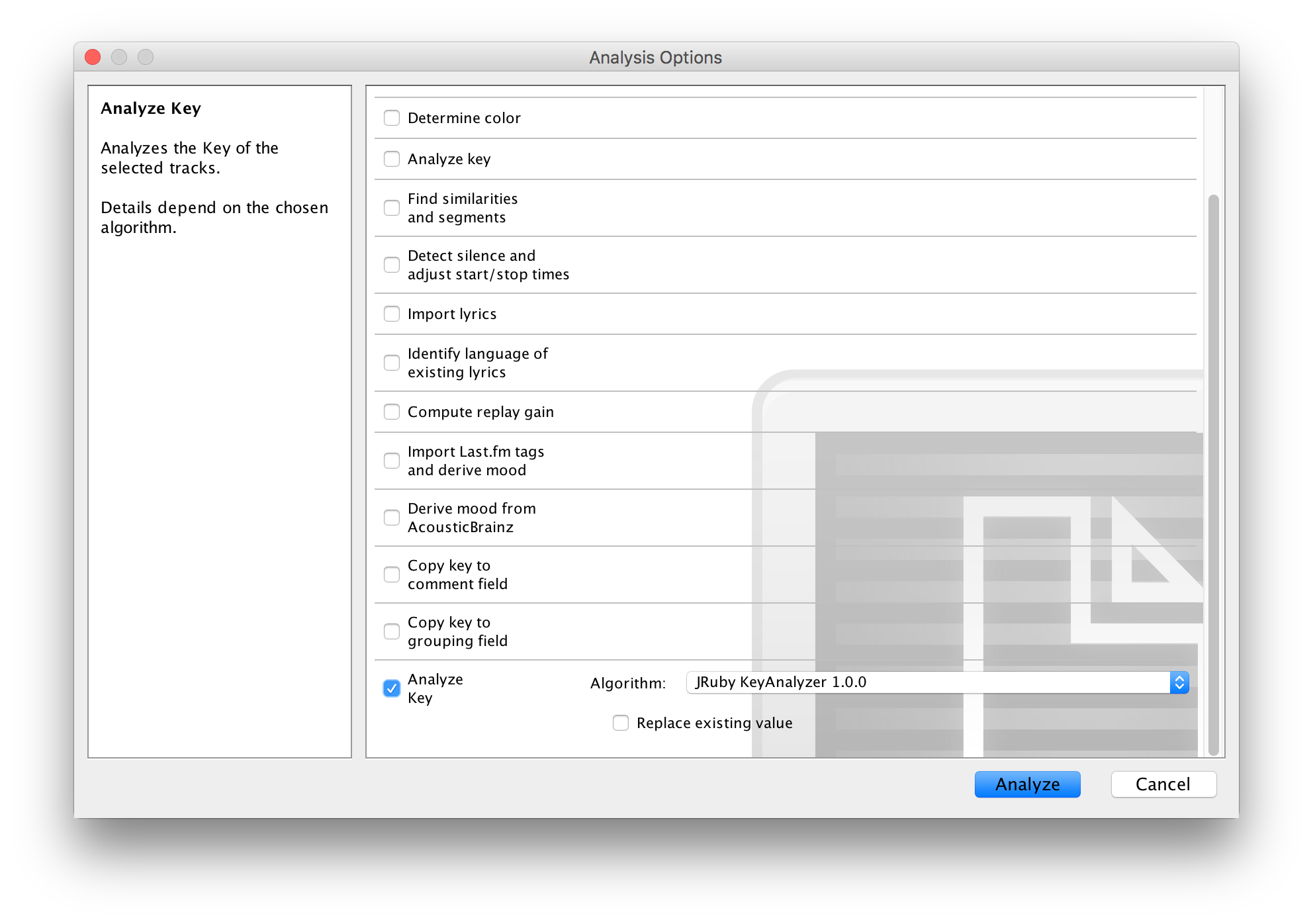Click the blue up/down arrows on the algorithm selector
Viewport: 1313px width, 924px height.
click(1179, 682)
